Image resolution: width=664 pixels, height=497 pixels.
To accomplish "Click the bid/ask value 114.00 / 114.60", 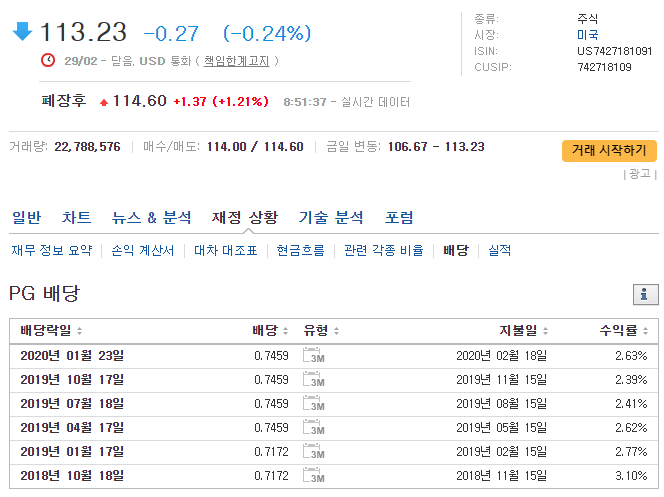I will tap(255, 147).
